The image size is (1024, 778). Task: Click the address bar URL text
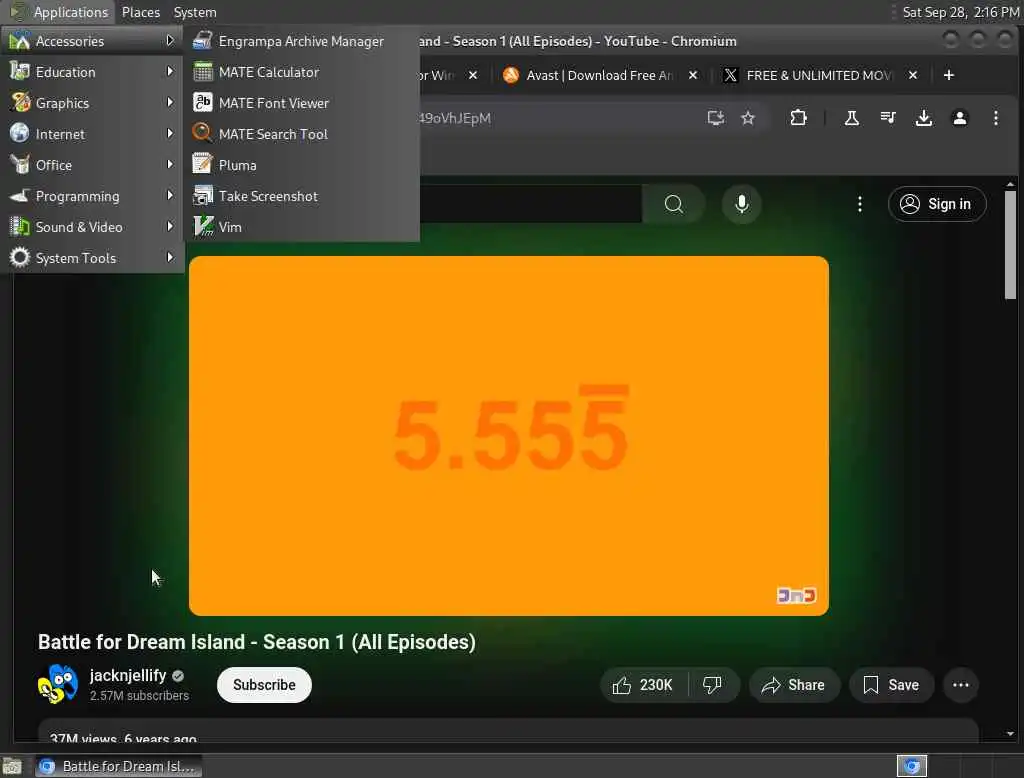pos(455,118)
